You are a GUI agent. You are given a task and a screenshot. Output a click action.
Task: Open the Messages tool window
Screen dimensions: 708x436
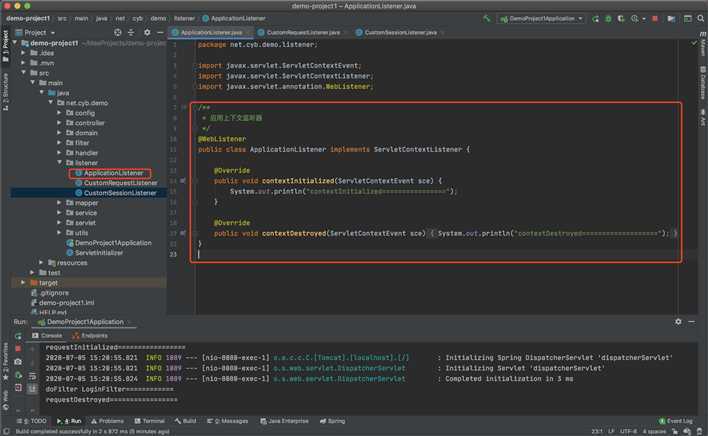[228, 421]
